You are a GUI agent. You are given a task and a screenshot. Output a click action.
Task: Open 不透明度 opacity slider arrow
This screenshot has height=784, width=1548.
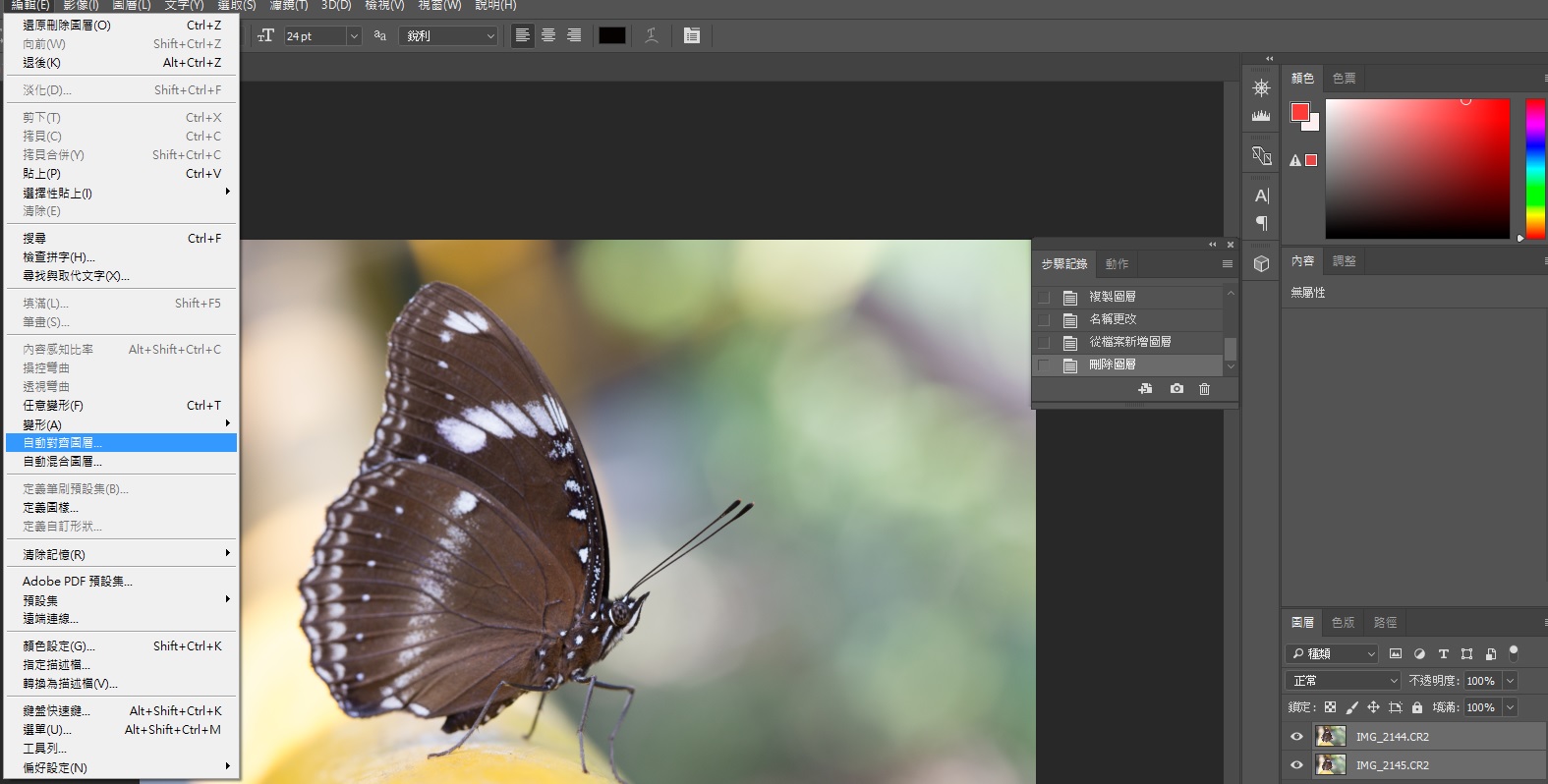(1511, 680)
